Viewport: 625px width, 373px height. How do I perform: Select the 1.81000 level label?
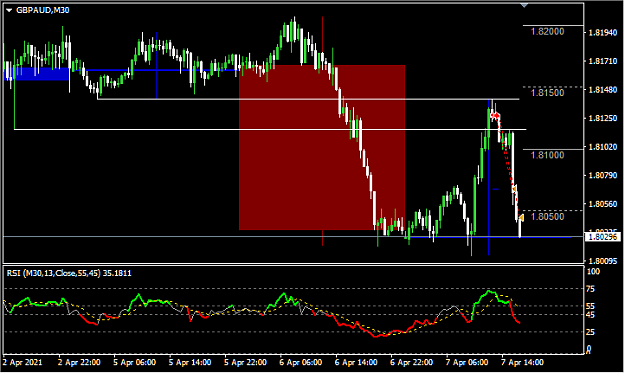[x=548, y=155]
